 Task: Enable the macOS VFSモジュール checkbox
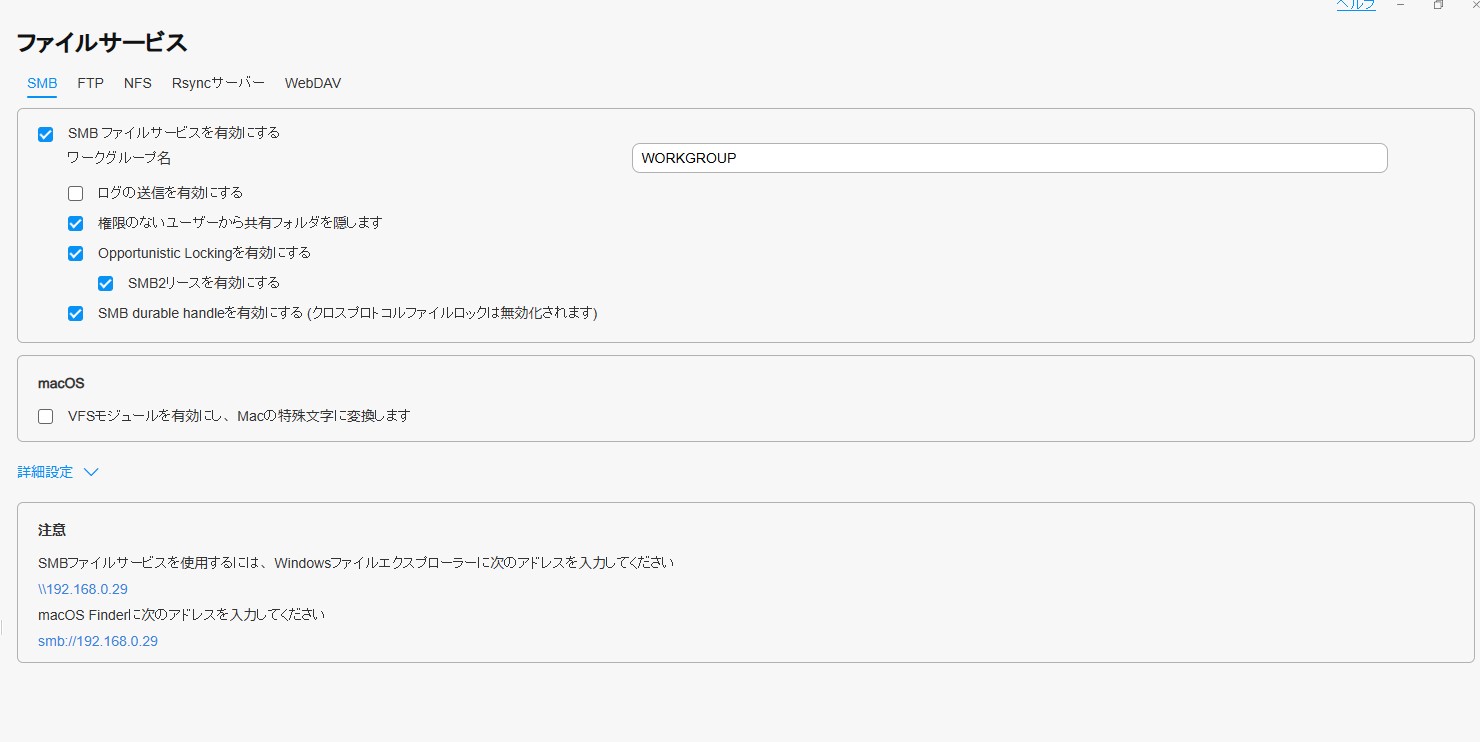pos(46,417)
